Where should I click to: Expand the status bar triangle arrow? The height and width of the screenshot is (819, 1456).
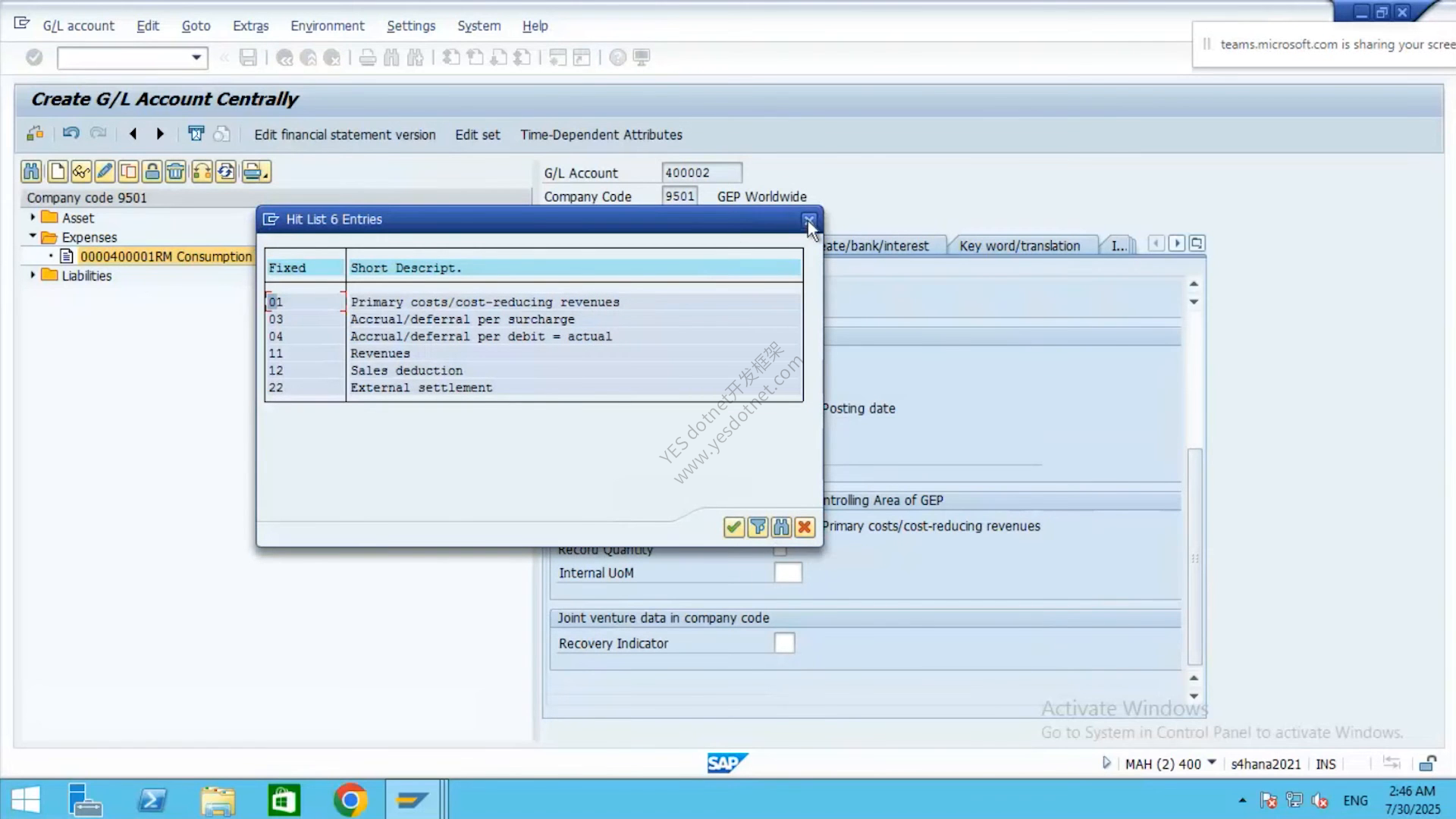point(1106,763)
